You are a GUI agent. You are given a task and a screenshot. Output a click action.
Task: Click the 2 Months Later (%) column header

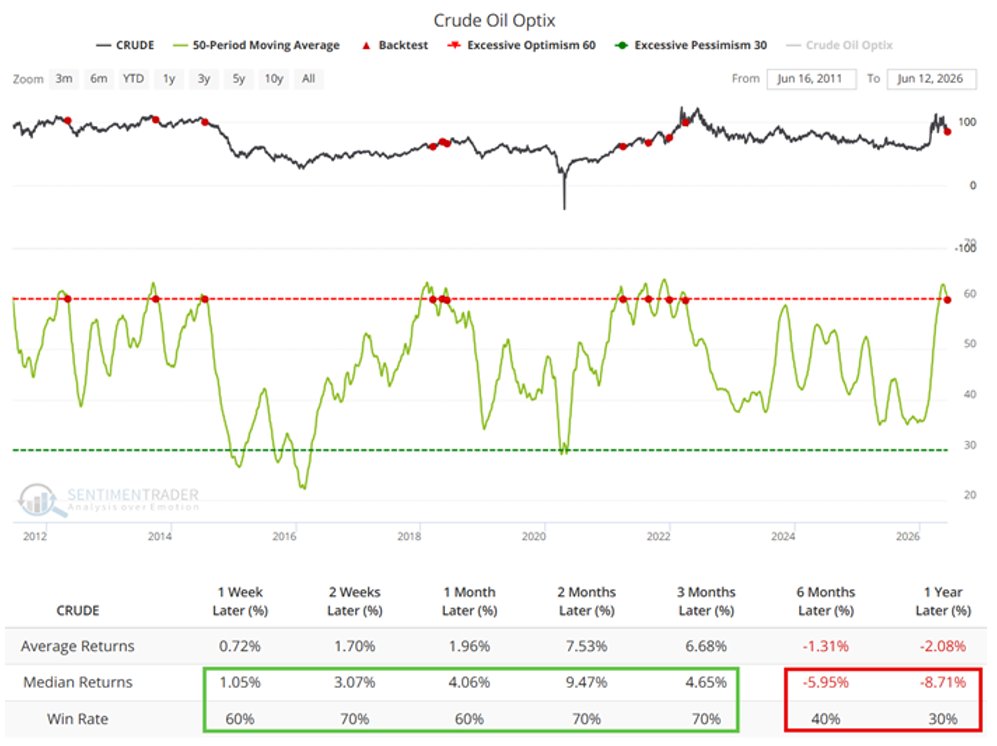click(x=586, y=601)
